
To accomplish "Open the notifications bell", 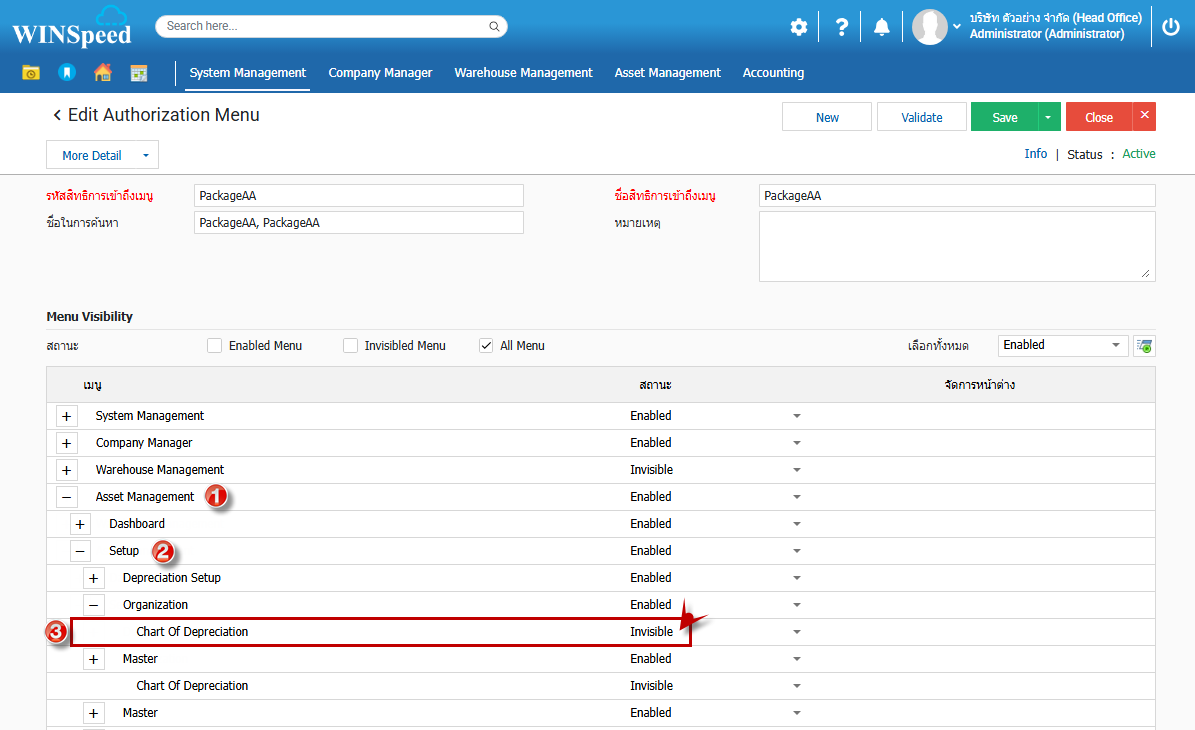I will (881, 27).
